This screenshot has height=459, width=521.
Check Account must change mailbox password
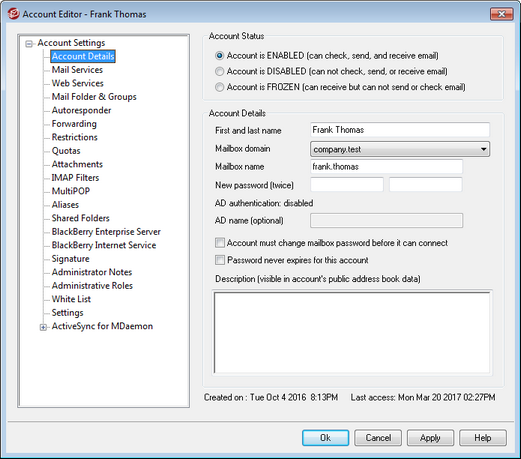pyautogui.click(x=220, y=243)
